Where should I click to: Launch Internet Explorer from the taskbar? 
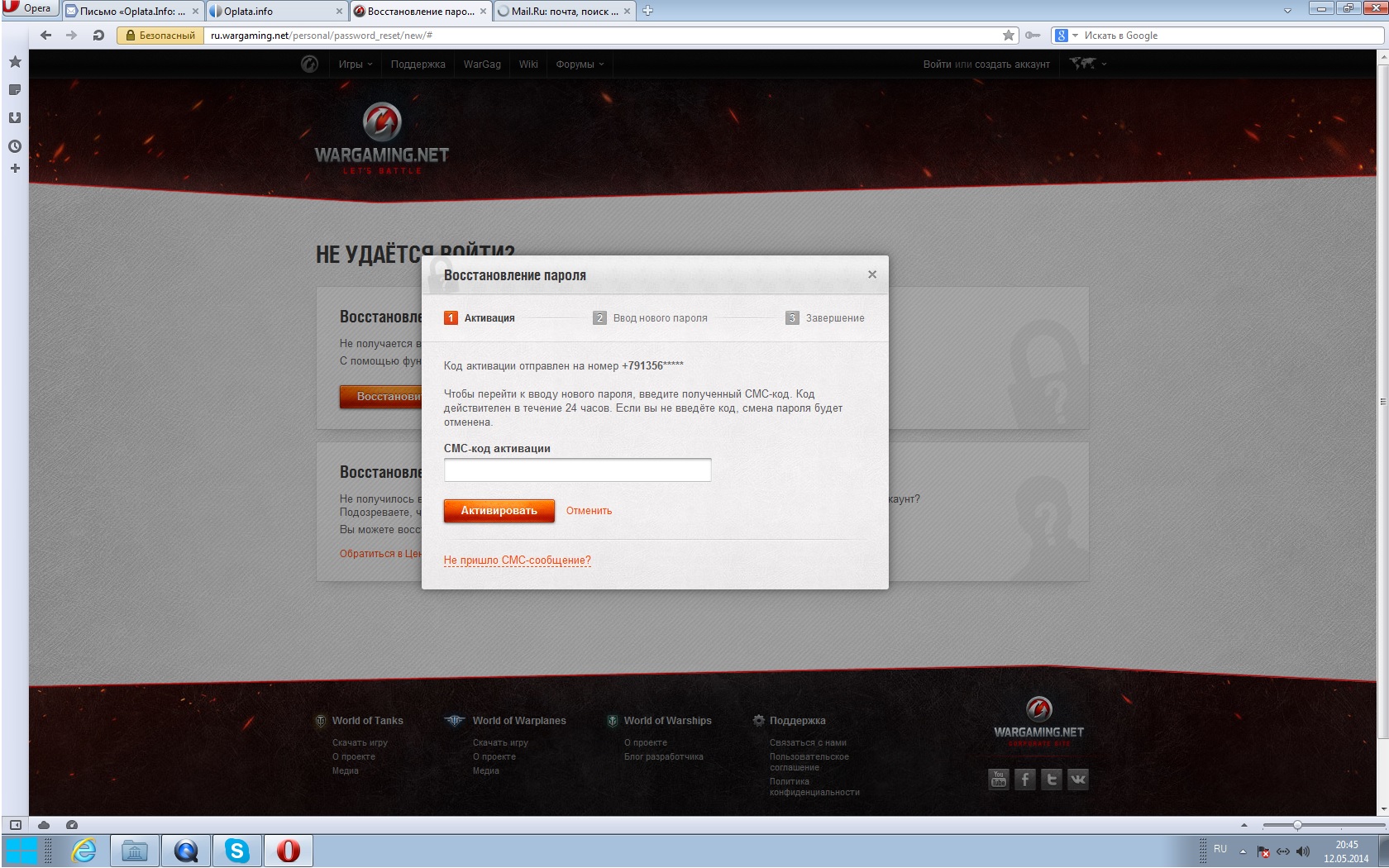tap(84, 851)
